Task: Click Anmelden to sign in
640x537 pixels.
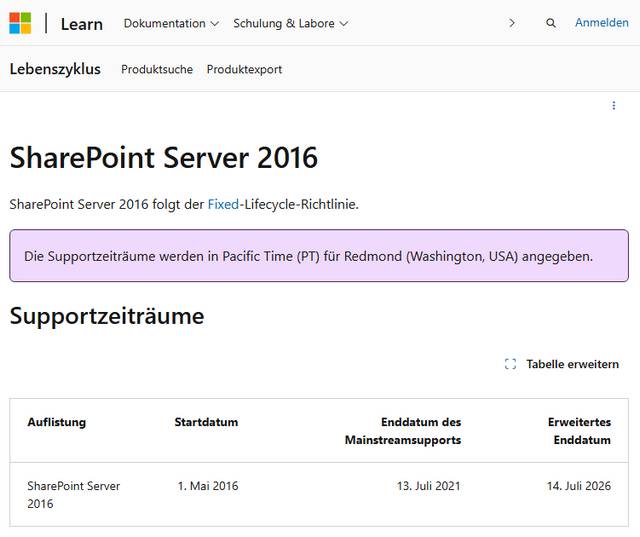Action: click(602, 23)
